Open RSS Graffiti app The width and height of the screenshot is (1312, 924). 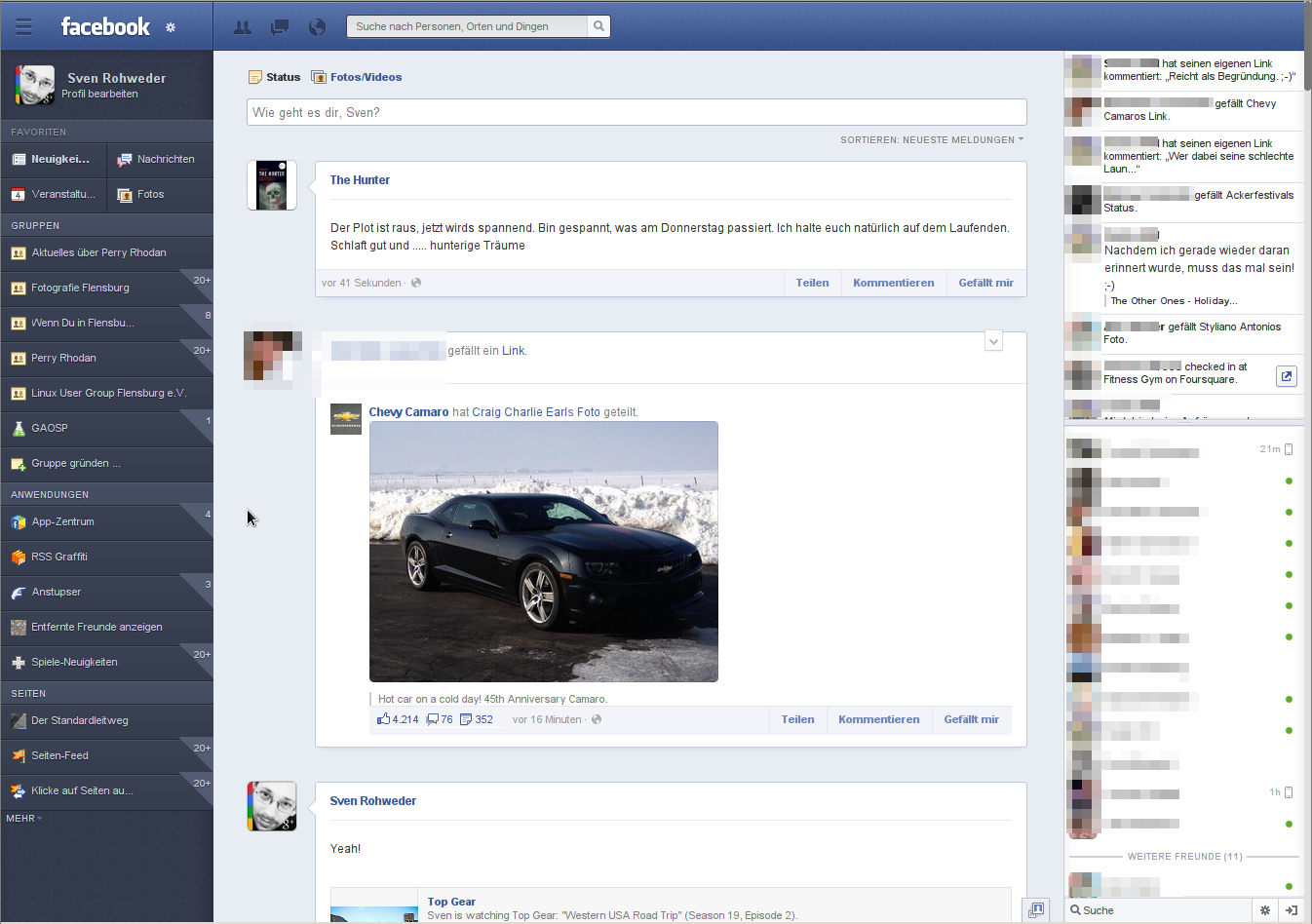tap(107, 557)
